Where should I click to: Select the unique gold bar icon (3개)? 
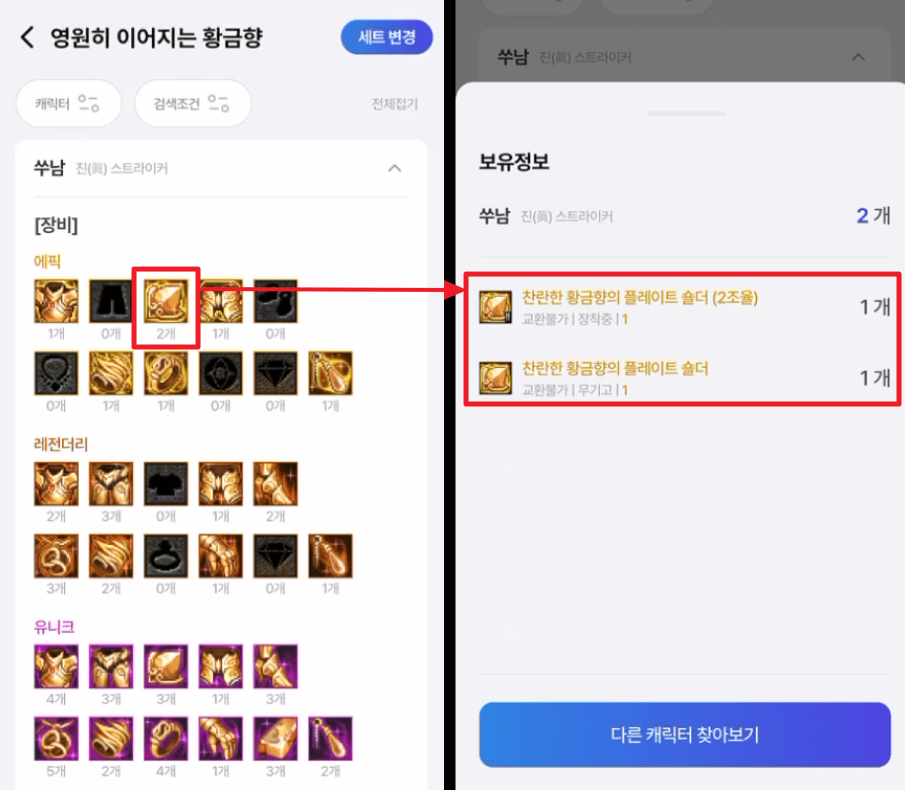click(275, 739)
